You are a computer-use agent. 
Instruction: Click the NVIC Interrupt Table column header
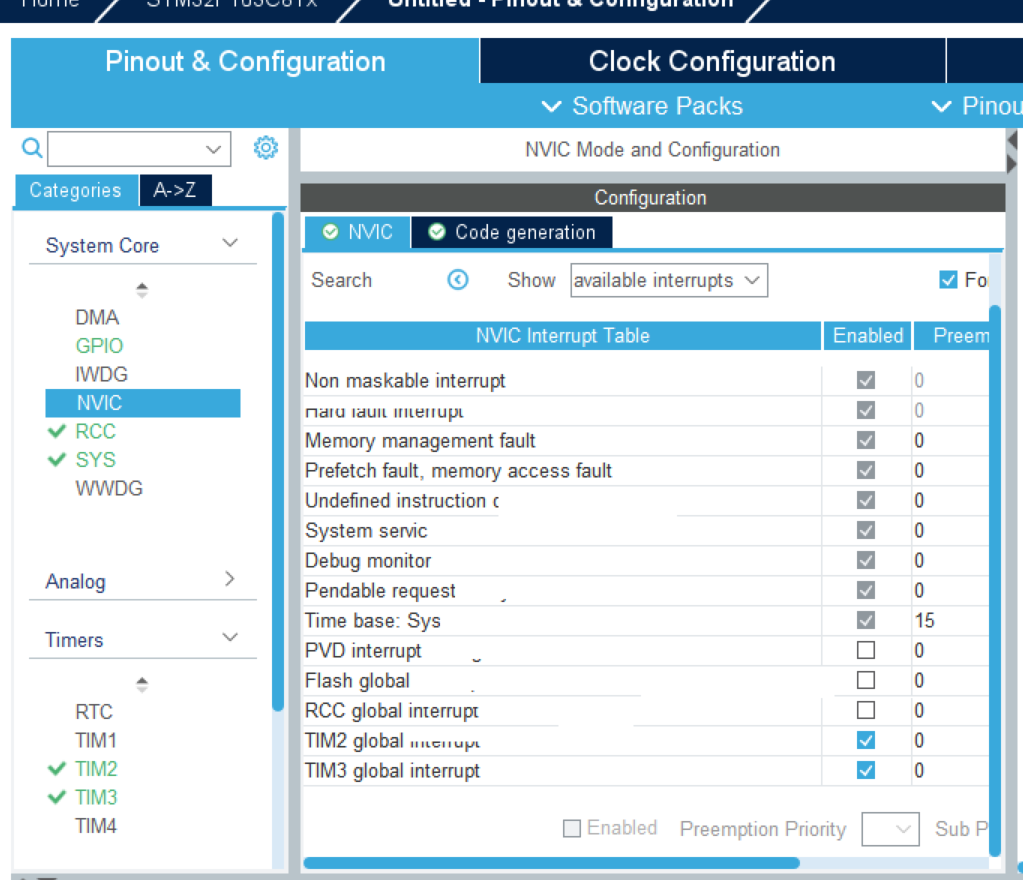coord(562,336)
